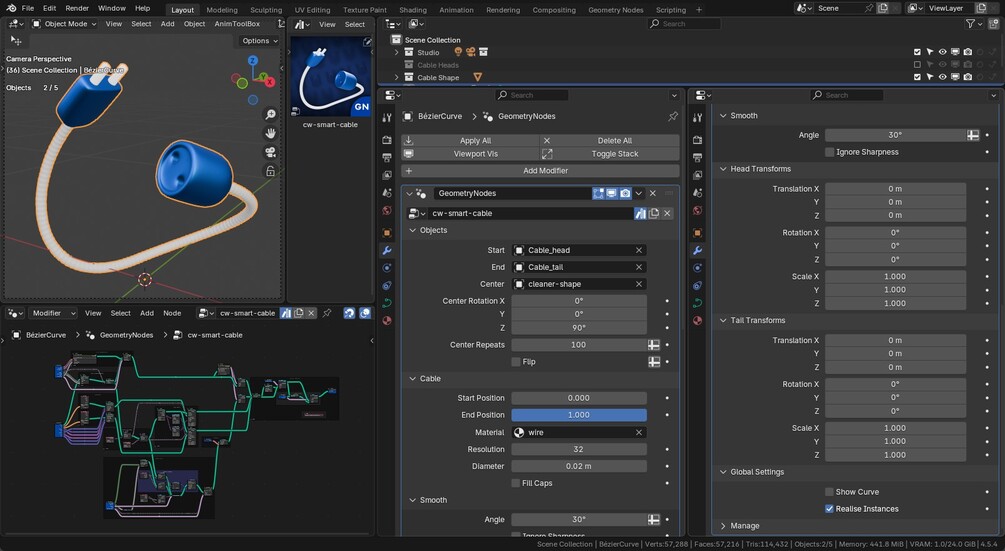This screenshot has width=1005, height=551.
Task: Open the Render properties tab in middle panel
Action: [x=387, y=140]
